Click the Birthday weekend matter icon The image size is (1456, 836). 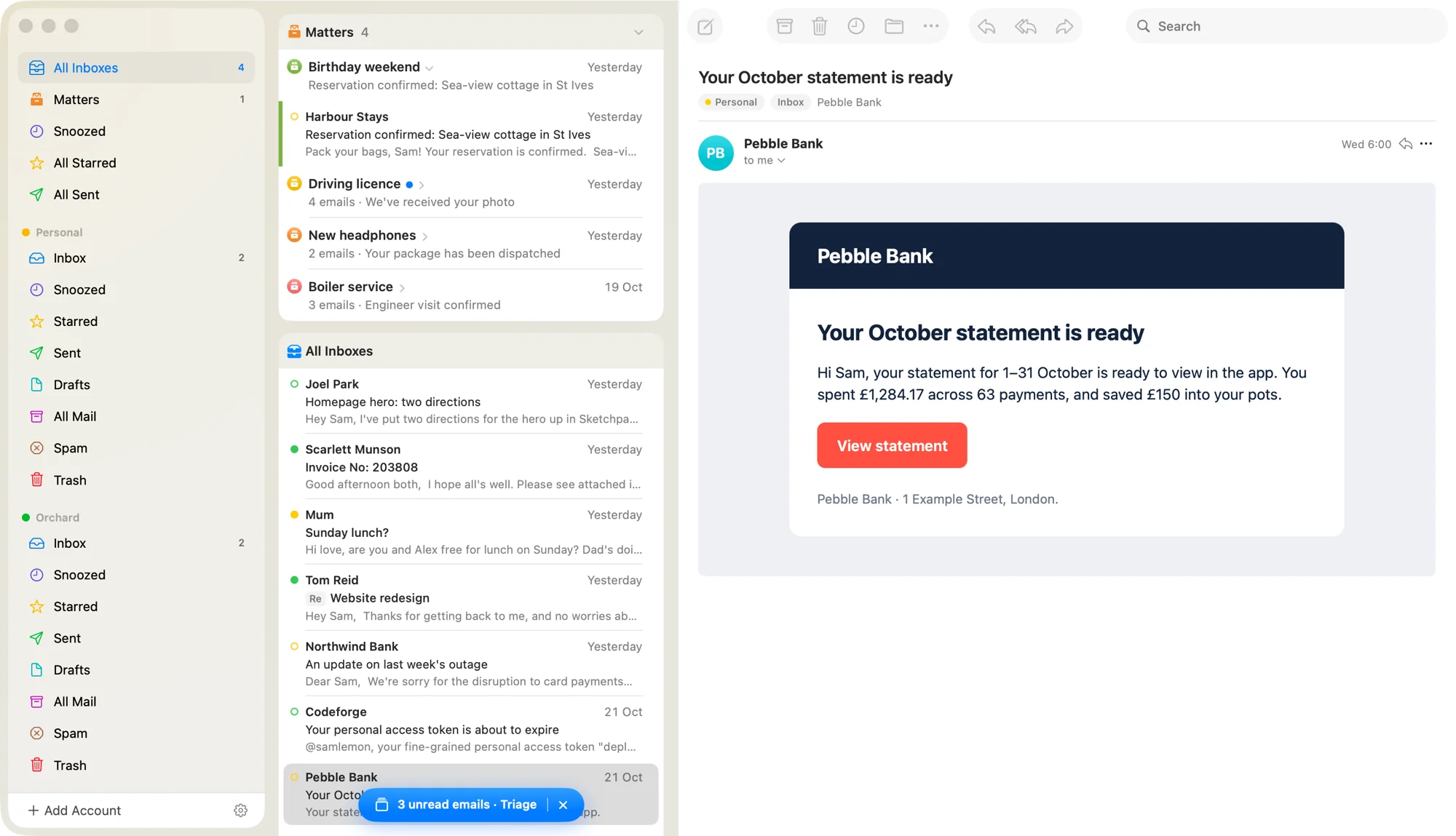click(294, 67)
